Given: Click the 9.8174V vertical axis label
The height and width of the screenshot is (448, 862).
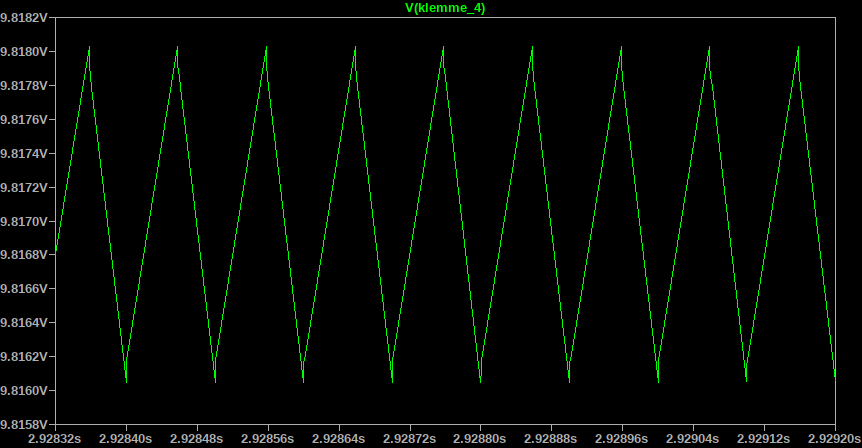Looking at the screenshot, I should click(24, 153).
